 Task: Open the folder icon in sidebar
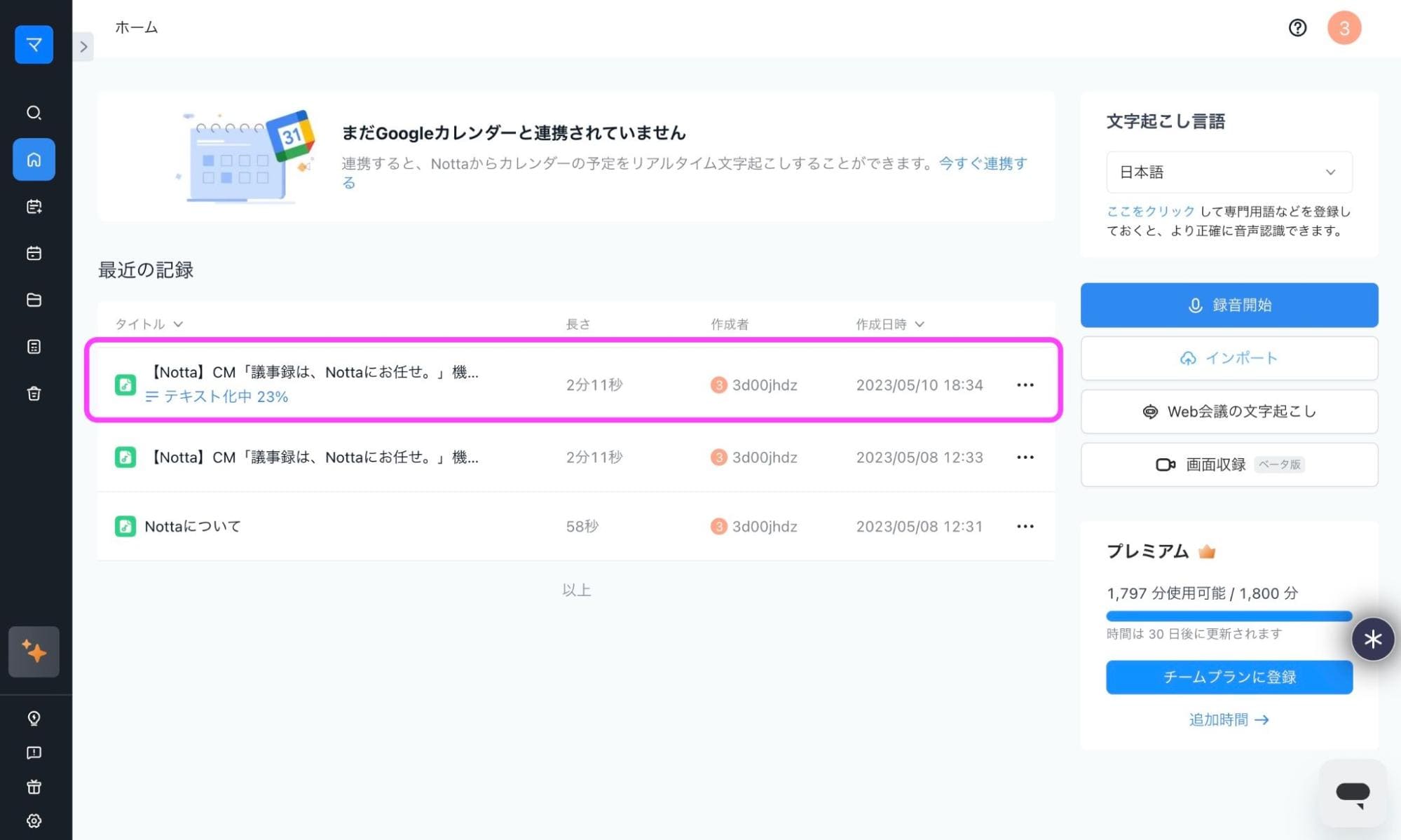click(34, 300)
